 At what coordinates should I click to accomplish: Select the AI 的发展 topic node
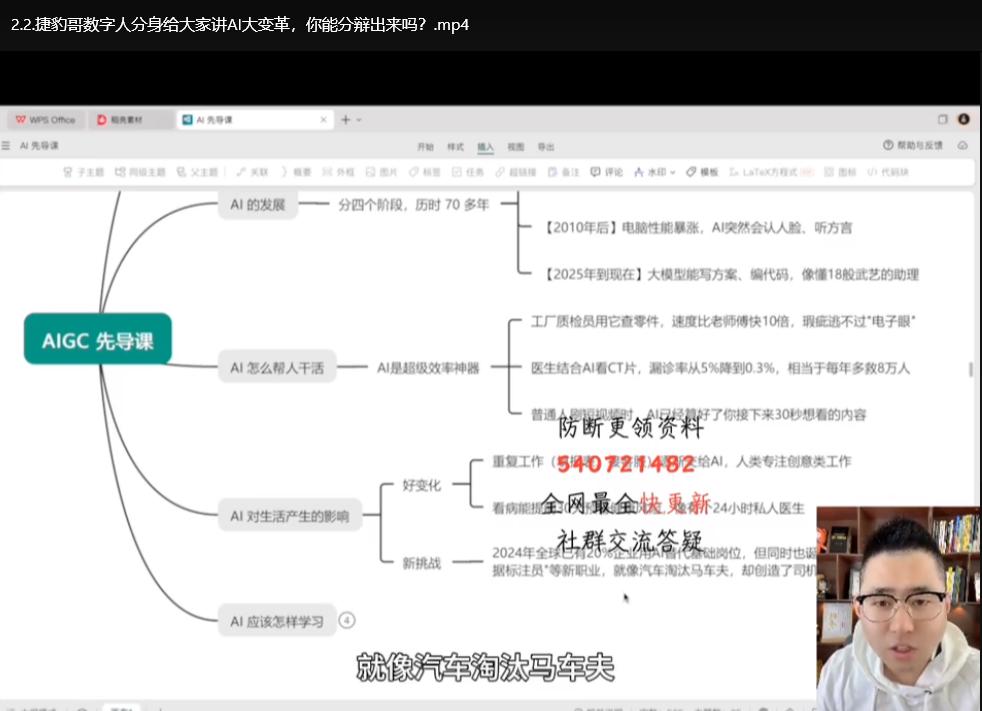point(257,205)
